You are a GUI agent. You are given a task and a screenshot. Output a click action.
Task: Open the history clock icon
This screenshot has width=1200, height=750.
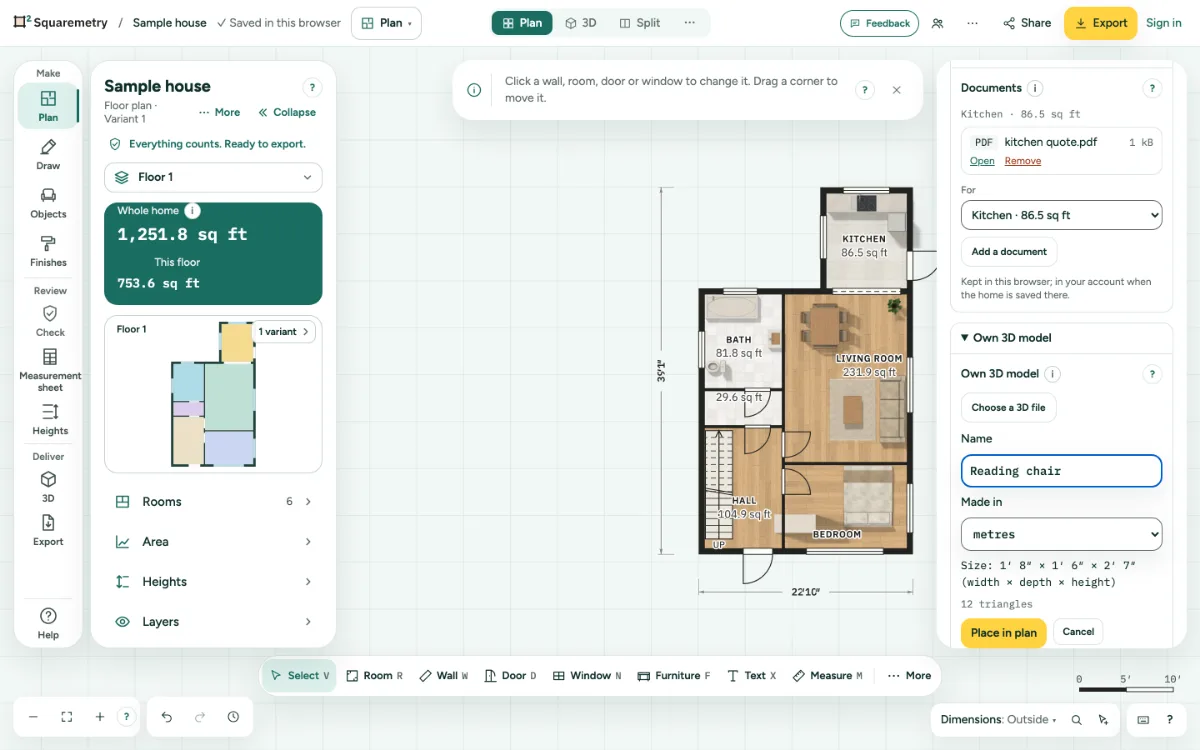[x=233, y=717]
